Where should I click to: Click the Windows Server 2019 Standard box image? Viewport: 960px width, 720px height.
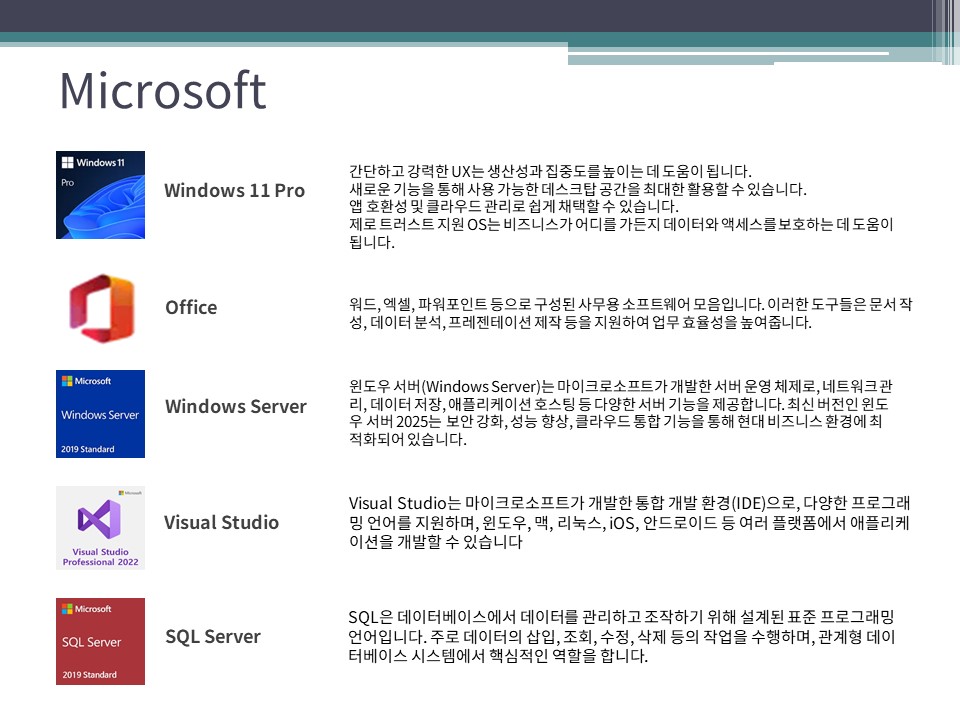100,414
